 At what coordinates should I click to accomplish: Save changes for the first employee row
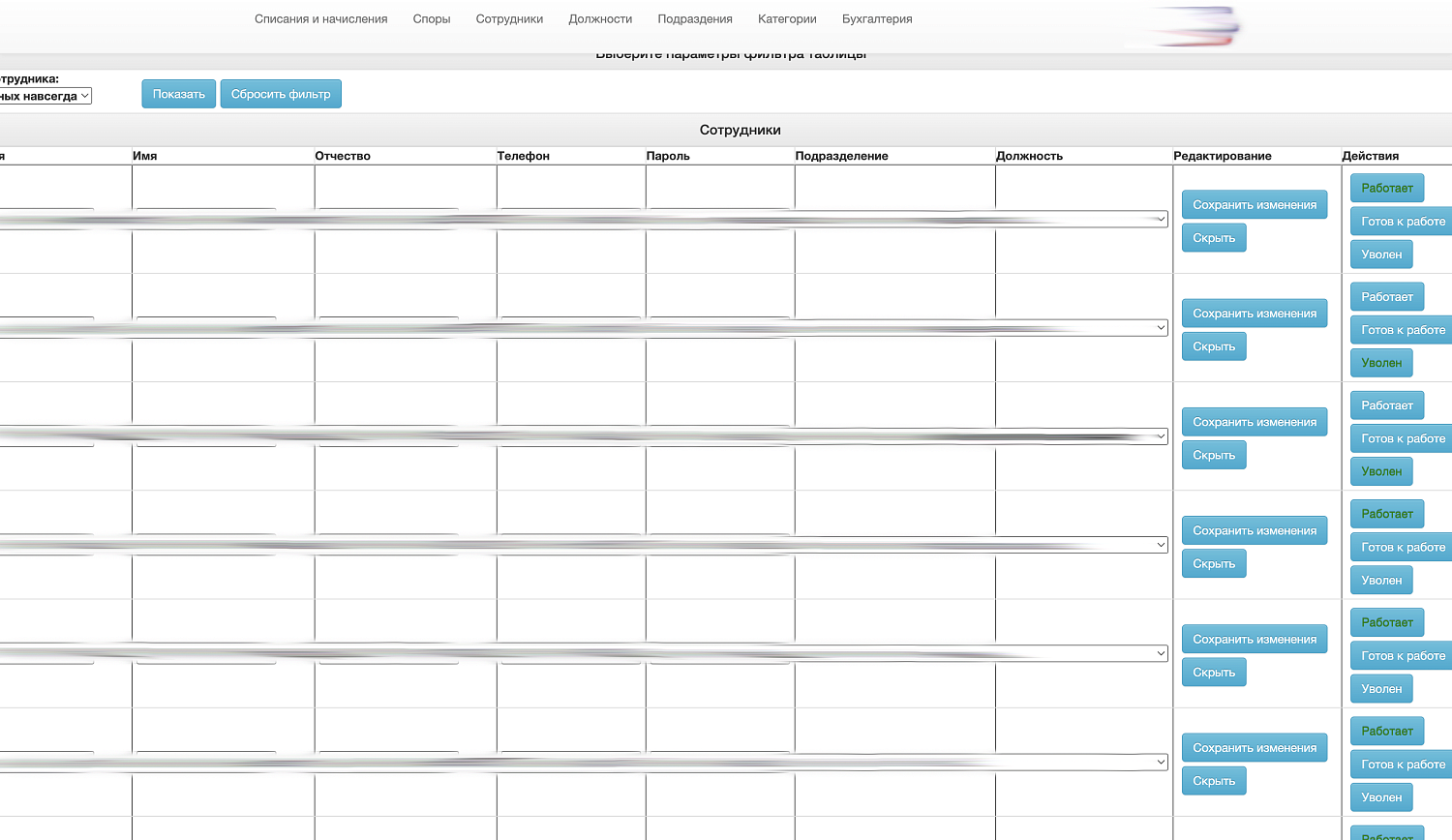pos(1254,205)
